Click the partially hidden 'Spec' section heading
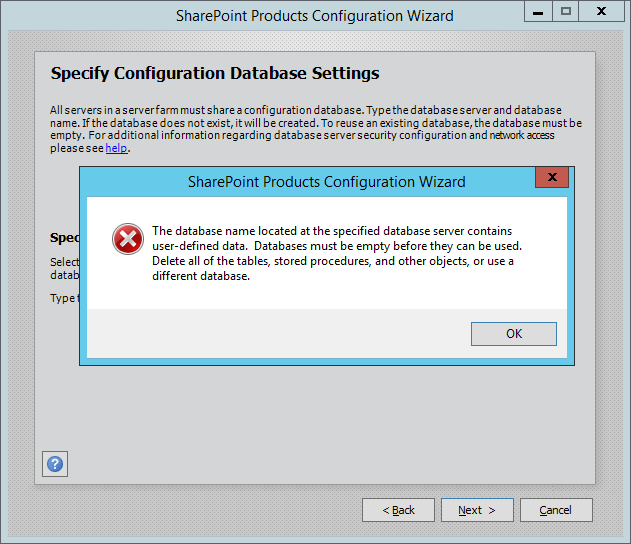 tap(64, 238)
